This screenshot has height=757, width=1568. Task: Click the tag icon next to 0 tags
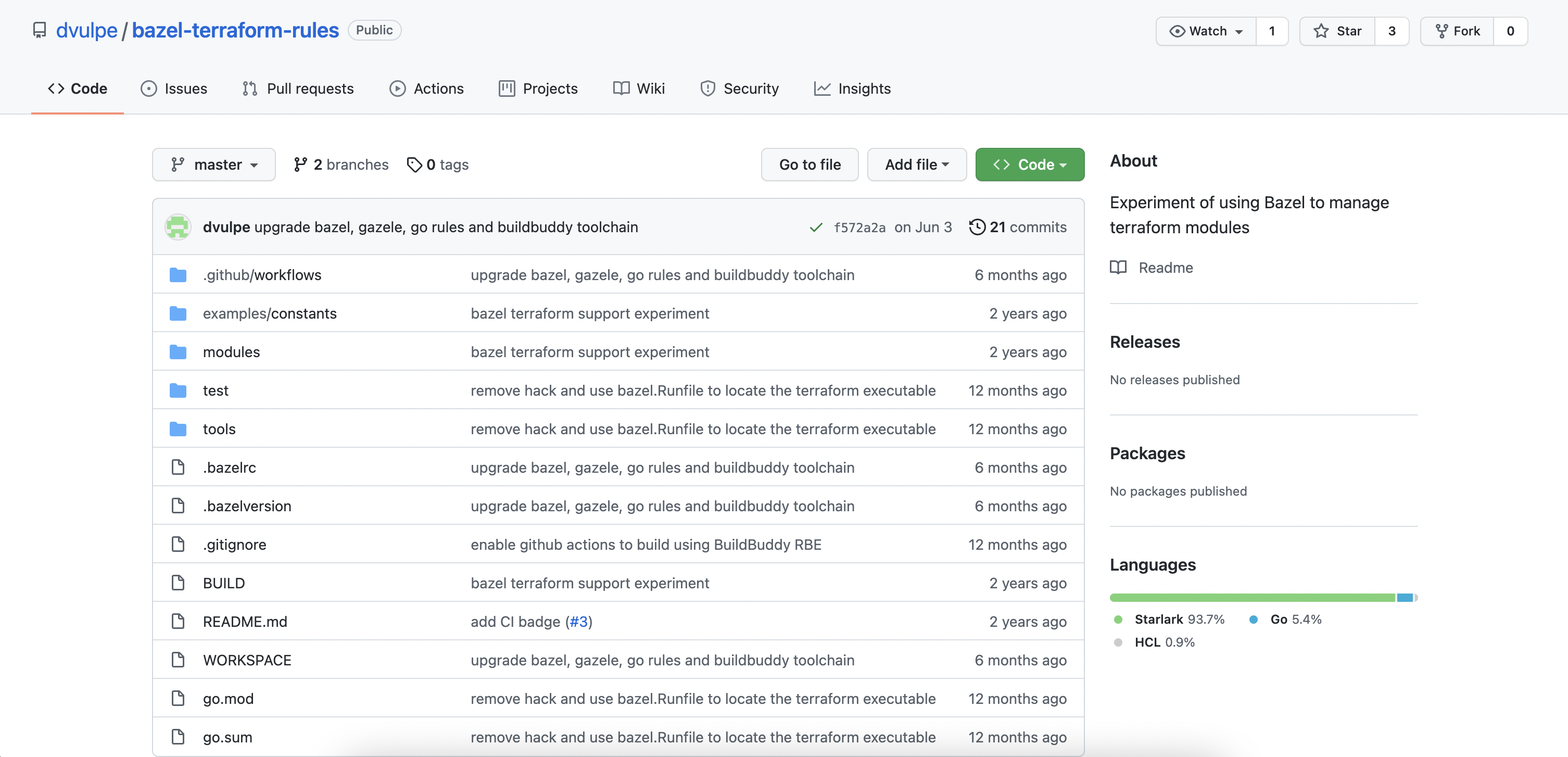pyautogui.click(x=414, y=165)
